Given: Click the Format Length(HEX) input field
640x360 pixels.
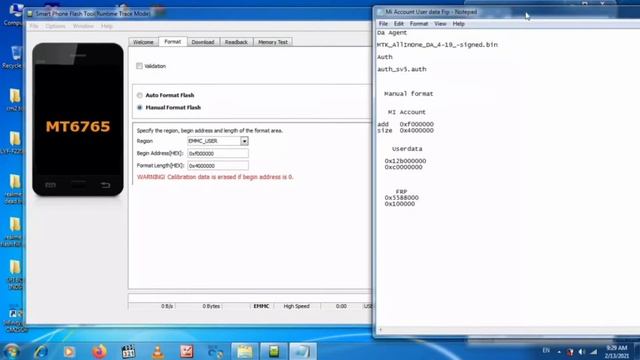Looking at the screenshot, I should (218, 166).
